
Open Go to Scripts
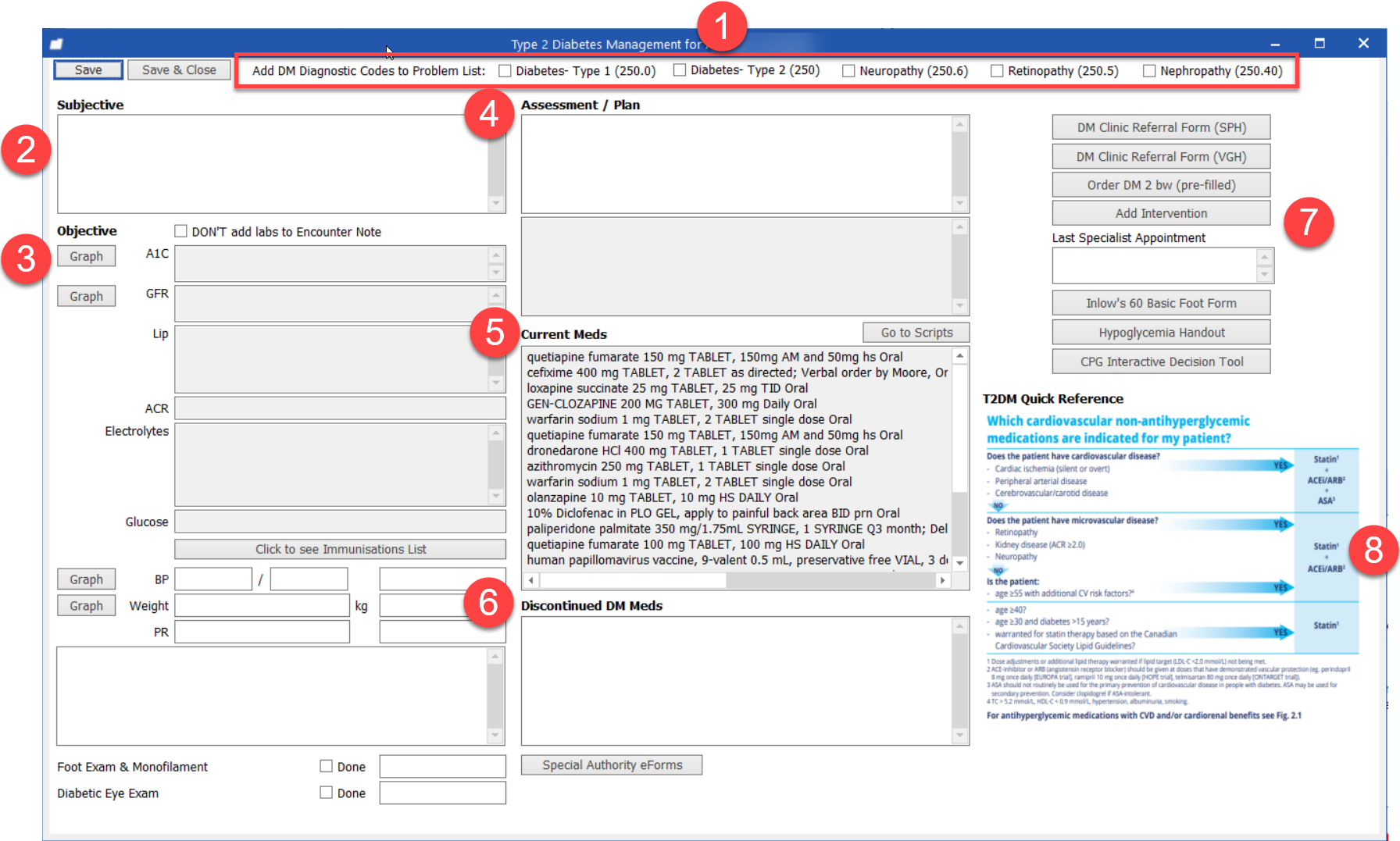pos(916,333)
